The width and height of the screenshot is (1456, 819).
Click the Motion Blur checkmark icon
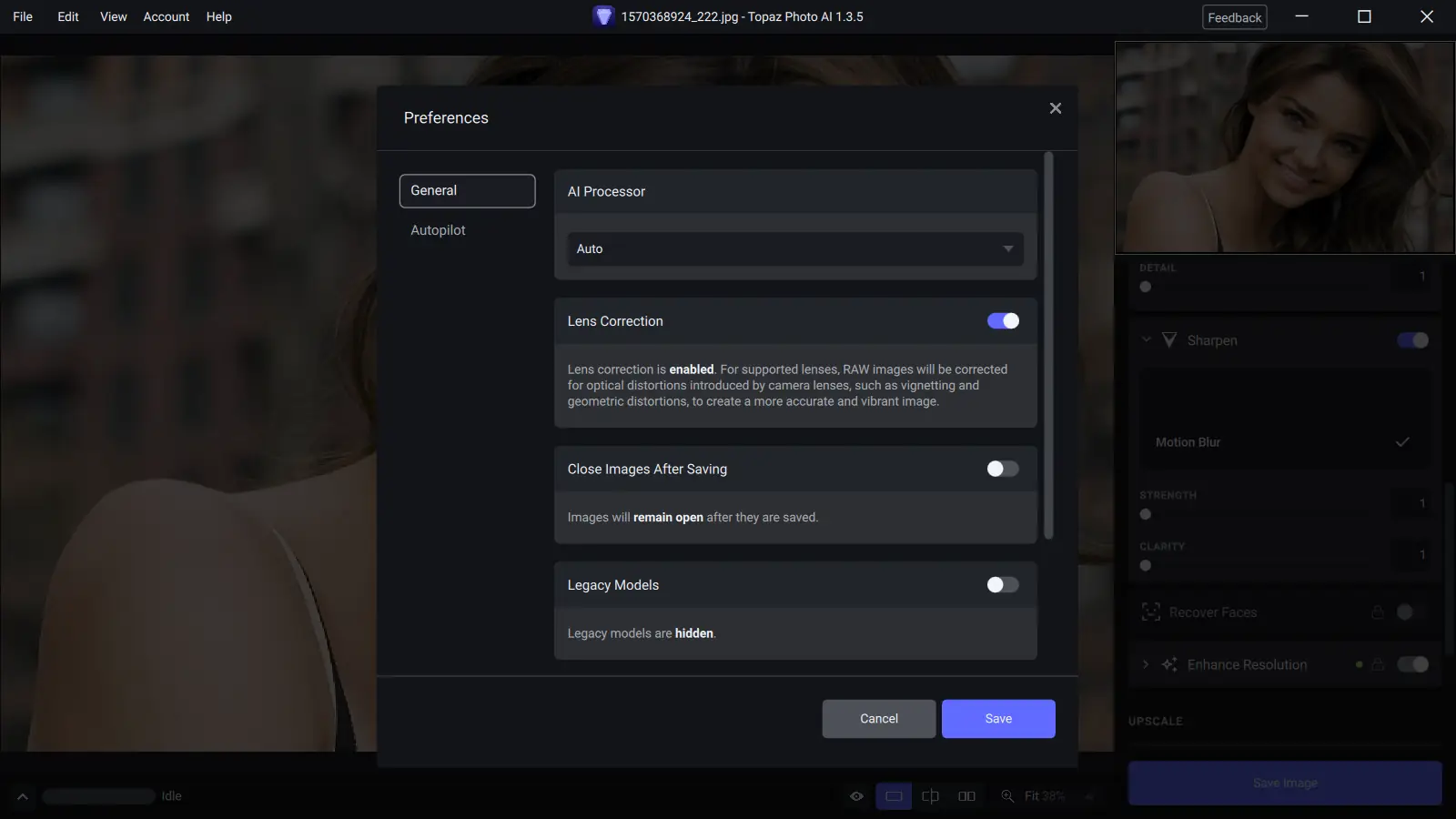coord(1402,442)
